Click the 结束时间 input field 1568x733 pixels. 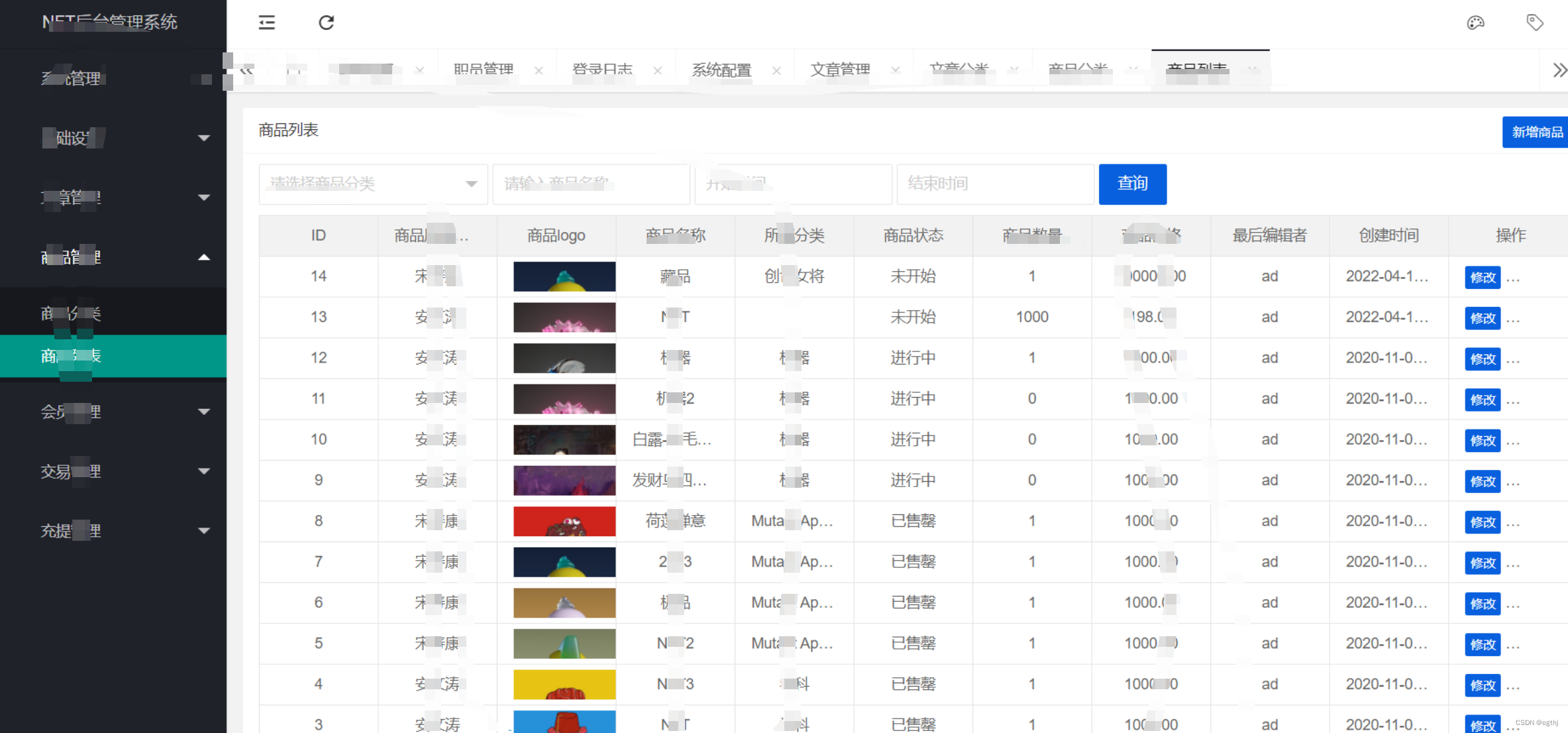994,184
